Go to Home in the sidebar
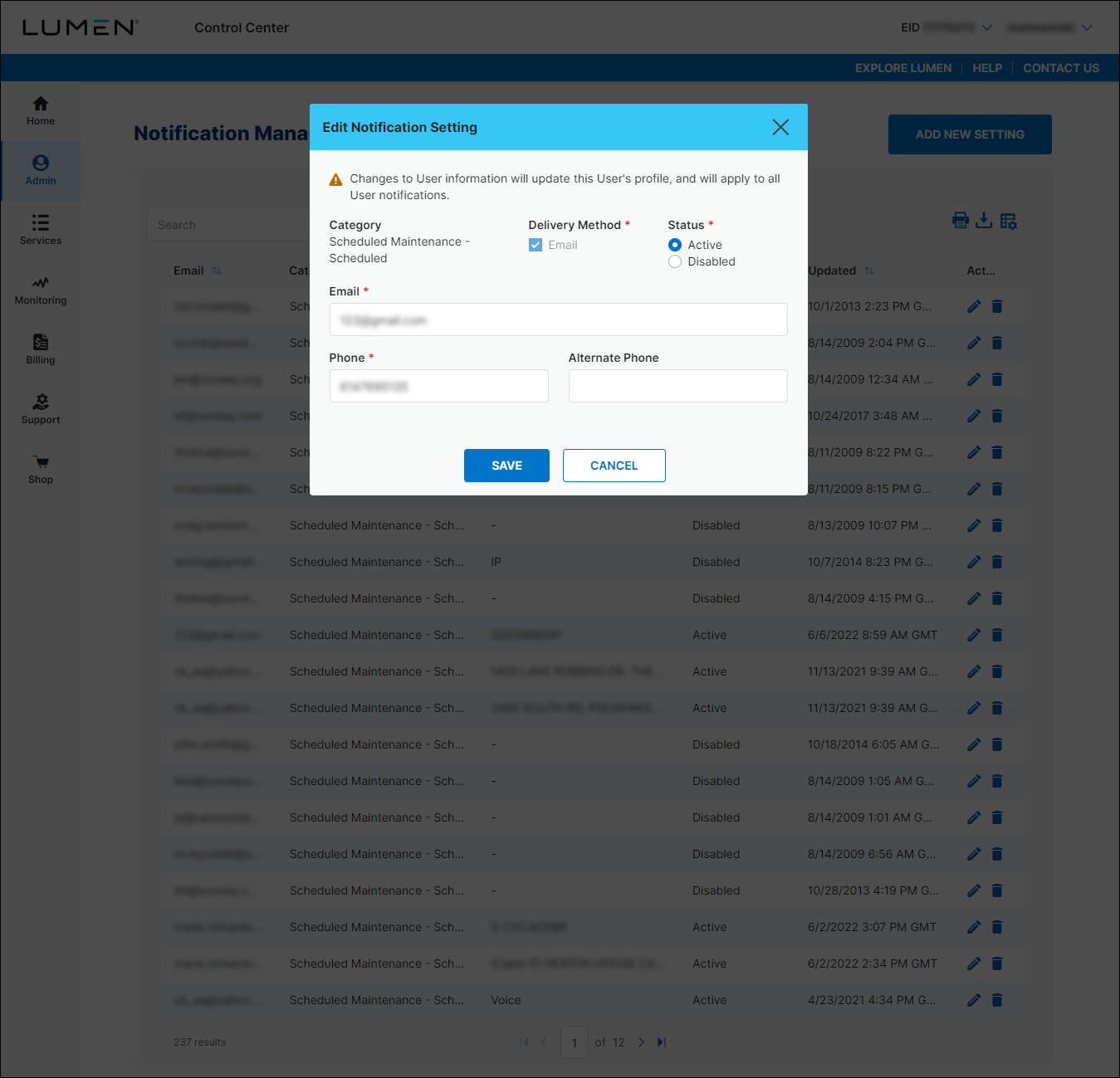The height and width of the screenshot is (1078, 1120). tap(41, 111)
